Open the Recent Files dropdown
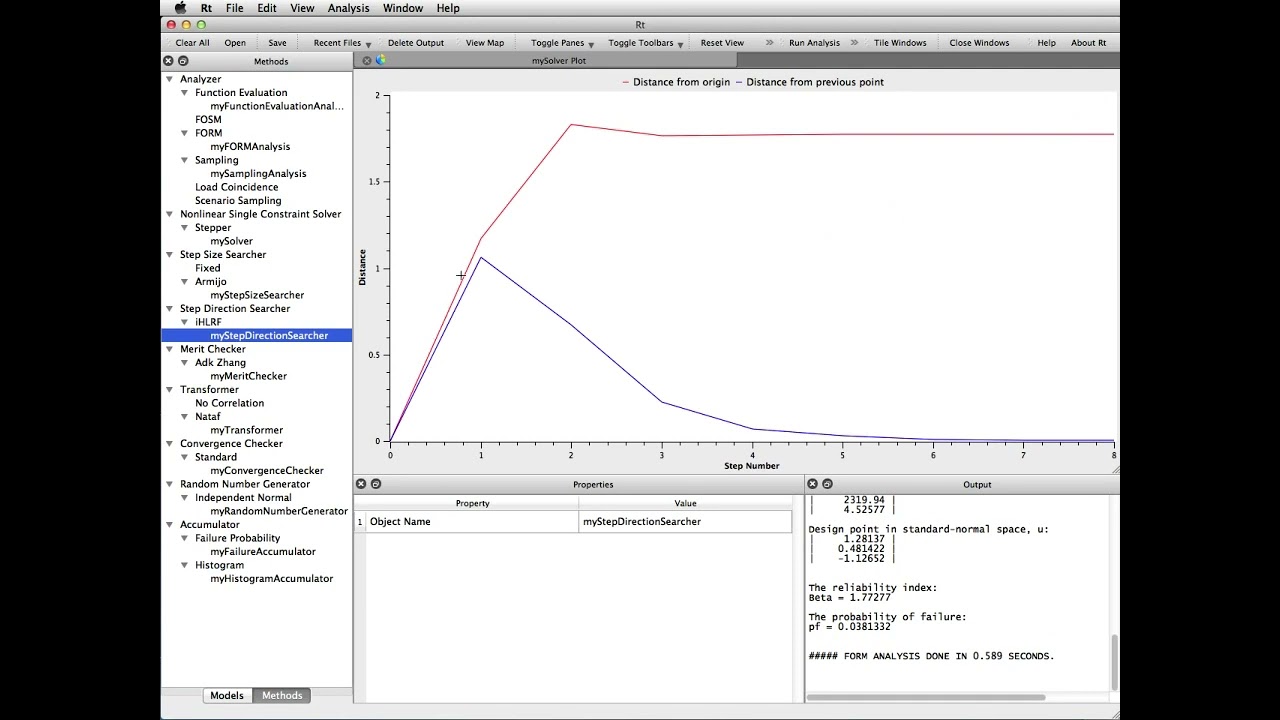 (342, 43)
